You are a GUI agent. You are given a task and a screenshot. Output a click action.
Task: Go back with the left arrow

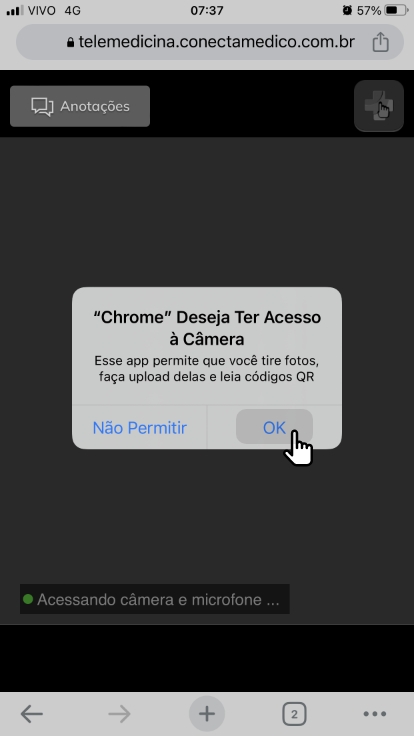[31, 714]
